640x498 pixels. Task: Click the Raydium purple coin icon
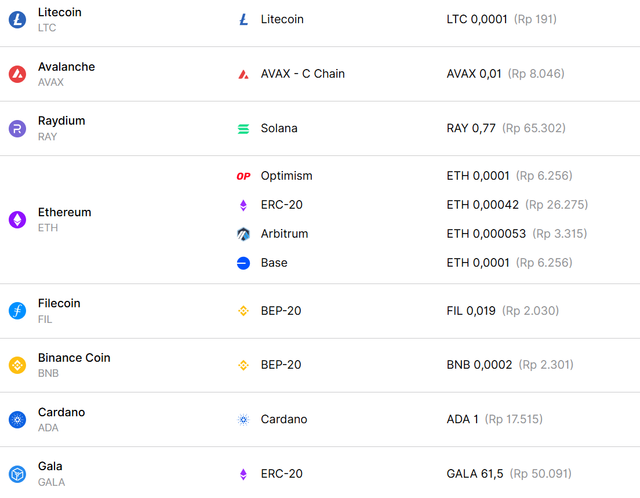[x=18, y=129]
